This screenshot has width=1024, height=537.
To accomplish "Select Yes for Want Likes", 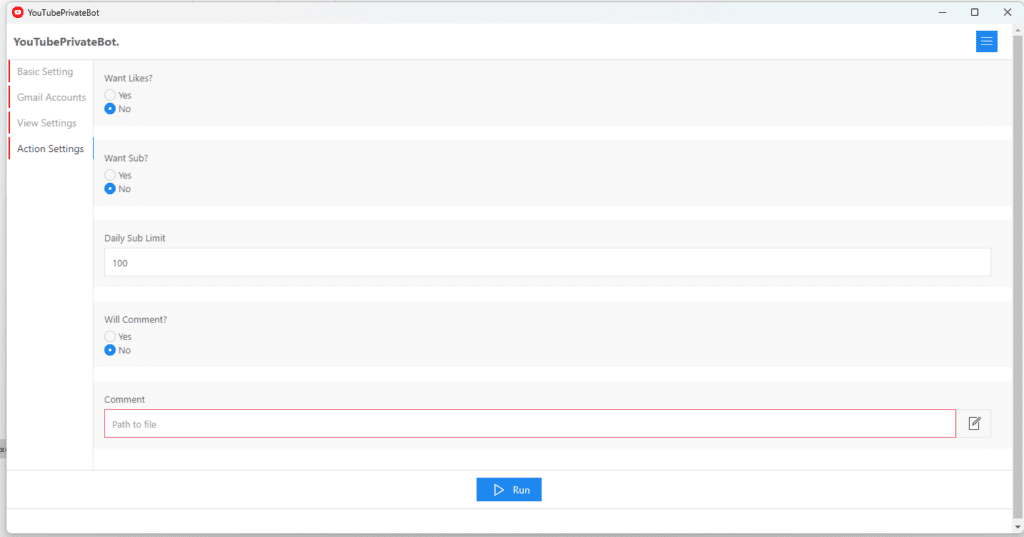I will (x=110, y=95).
